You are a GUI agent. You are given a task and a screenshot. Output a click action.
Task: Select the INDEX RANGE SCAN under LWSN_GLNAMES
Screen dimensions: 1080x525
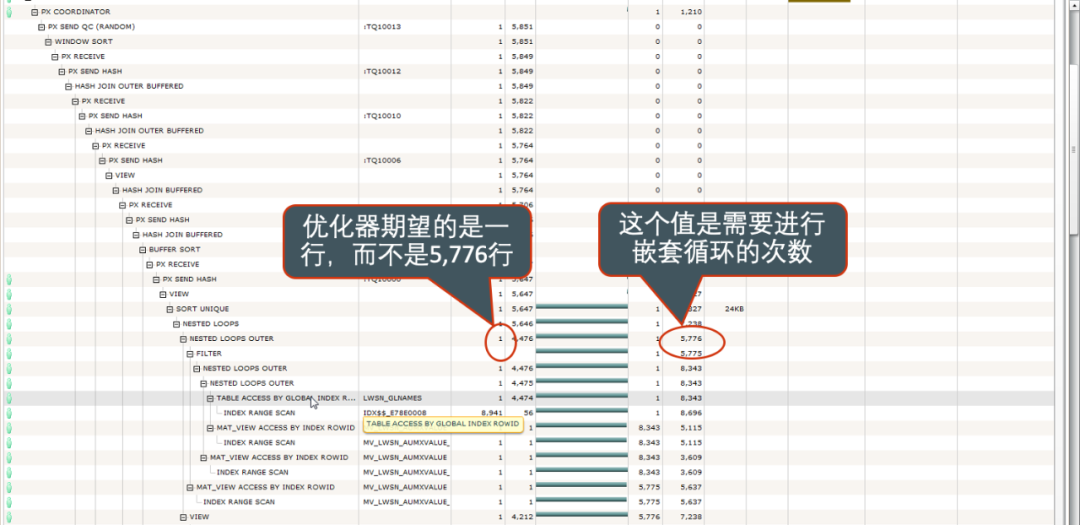[259, 413]
